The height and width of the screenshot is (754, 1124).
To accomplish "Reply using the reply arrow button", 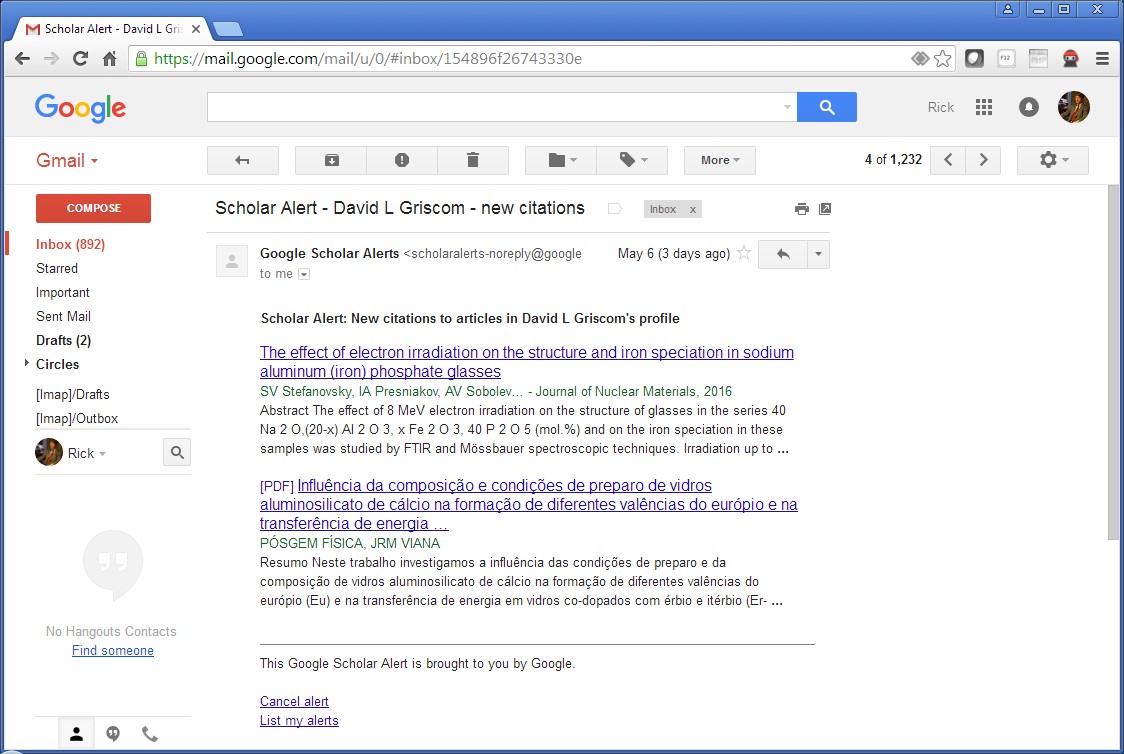I will (x=783, y=254).
